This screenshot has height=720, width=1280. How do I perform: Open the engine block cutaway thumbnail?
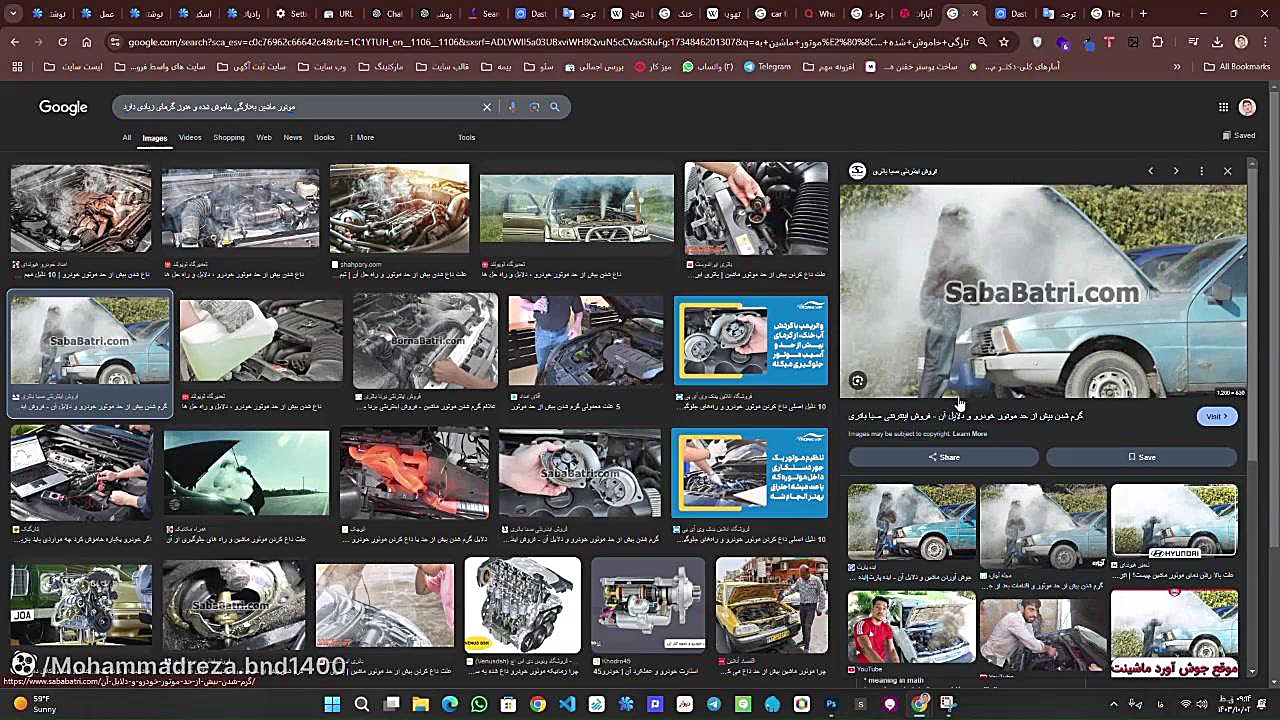pos(522,605)
